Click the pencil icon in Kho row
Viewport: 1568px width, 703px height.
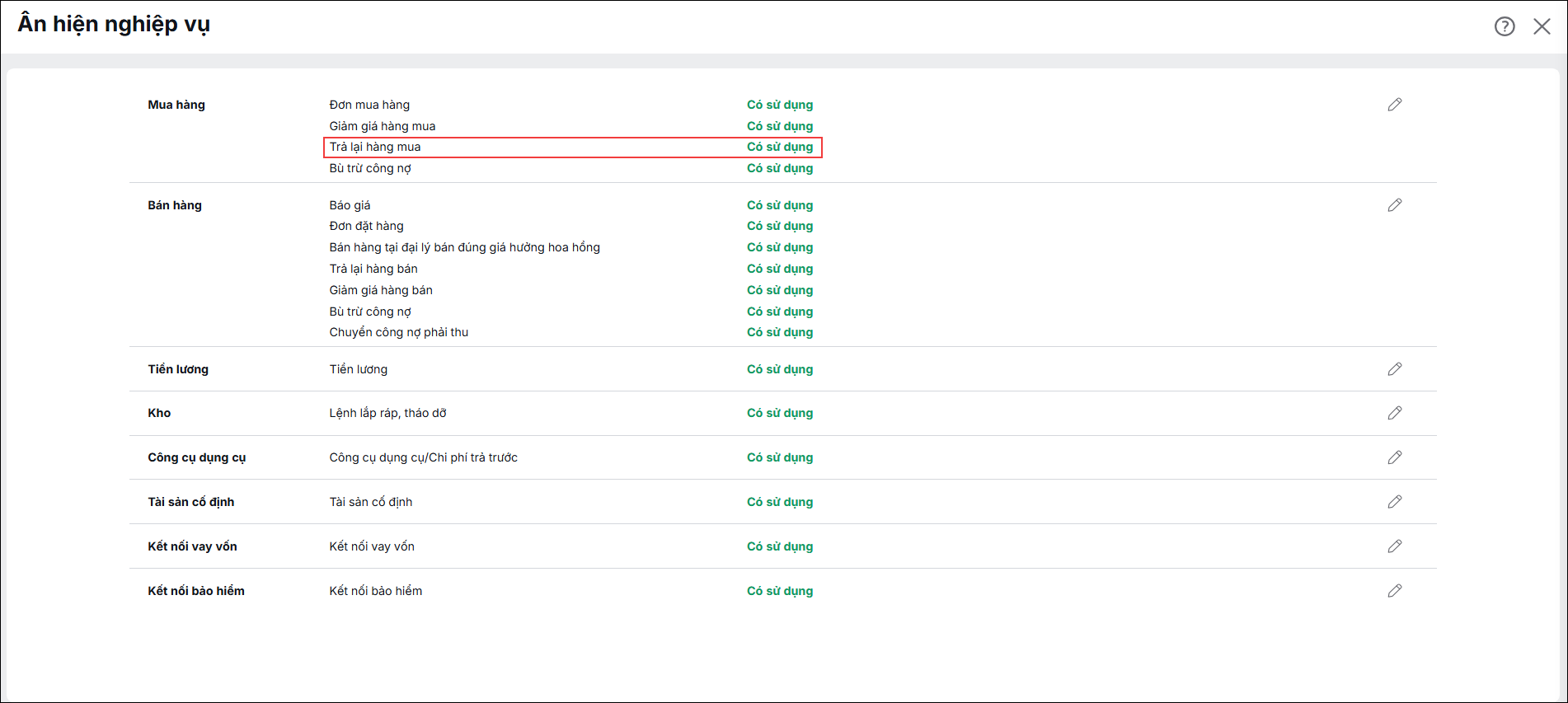click(x=1394, y=413)
